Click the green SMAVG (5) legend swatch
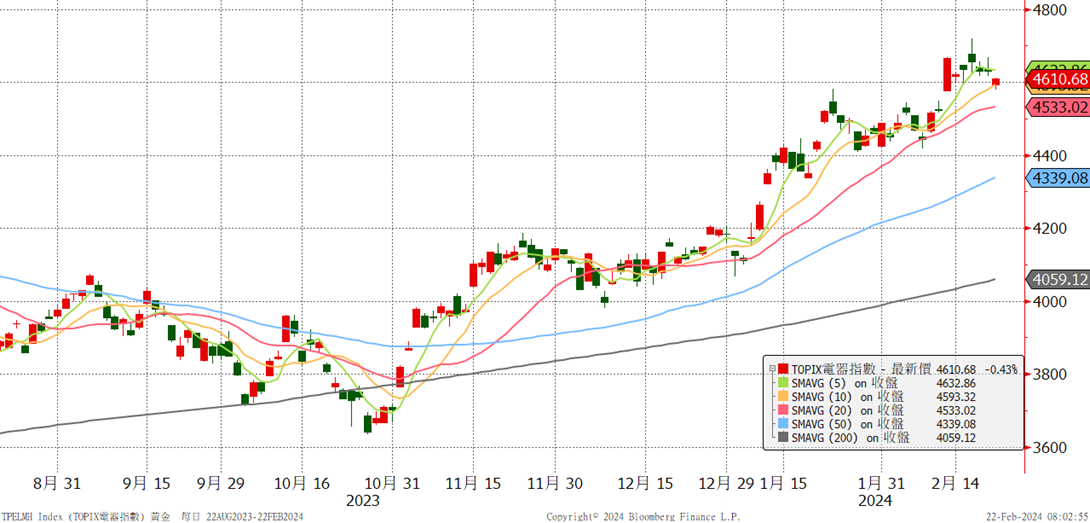The width and height of the screenshot is (1090, 523). [784, 383]
